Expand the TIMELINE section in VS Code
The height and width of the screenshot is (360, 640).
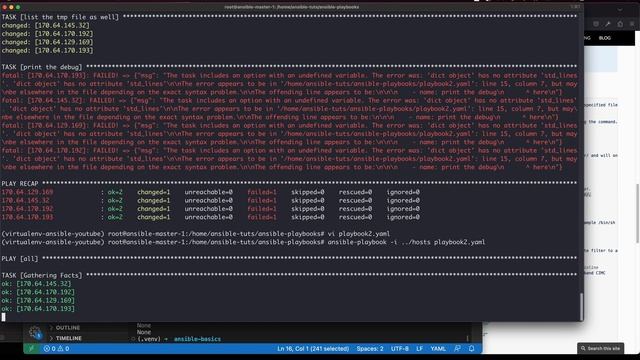pyautogui.click(x=66, y=338)
